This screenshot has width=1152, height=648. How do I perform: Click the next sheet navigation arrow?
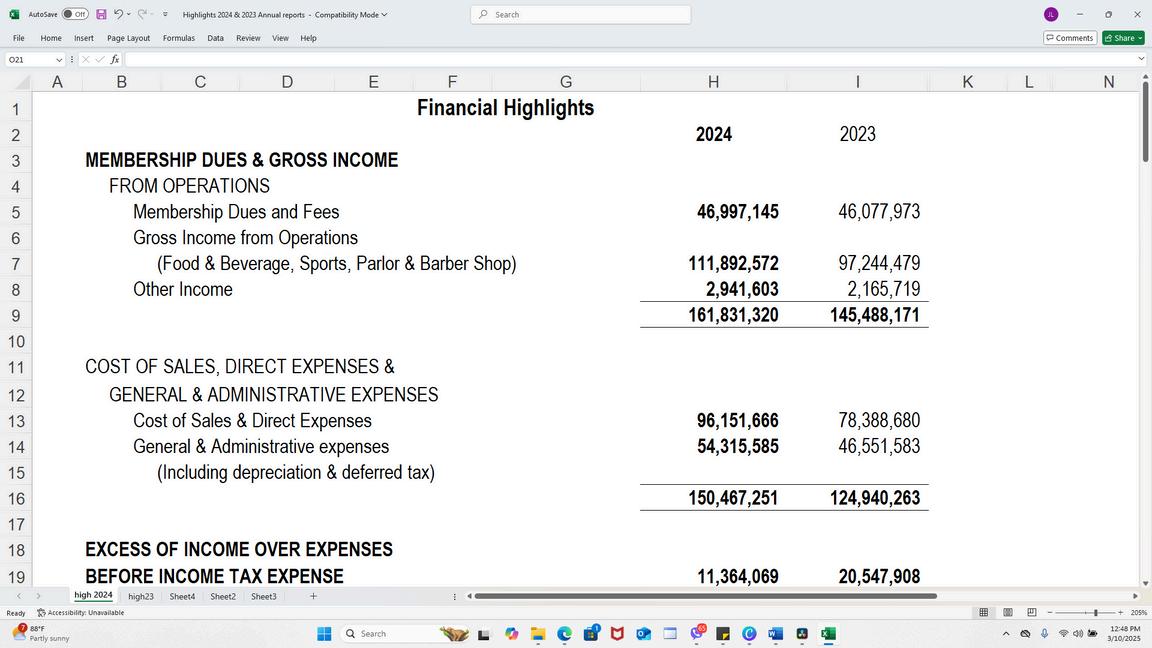[x=38, y=597]
